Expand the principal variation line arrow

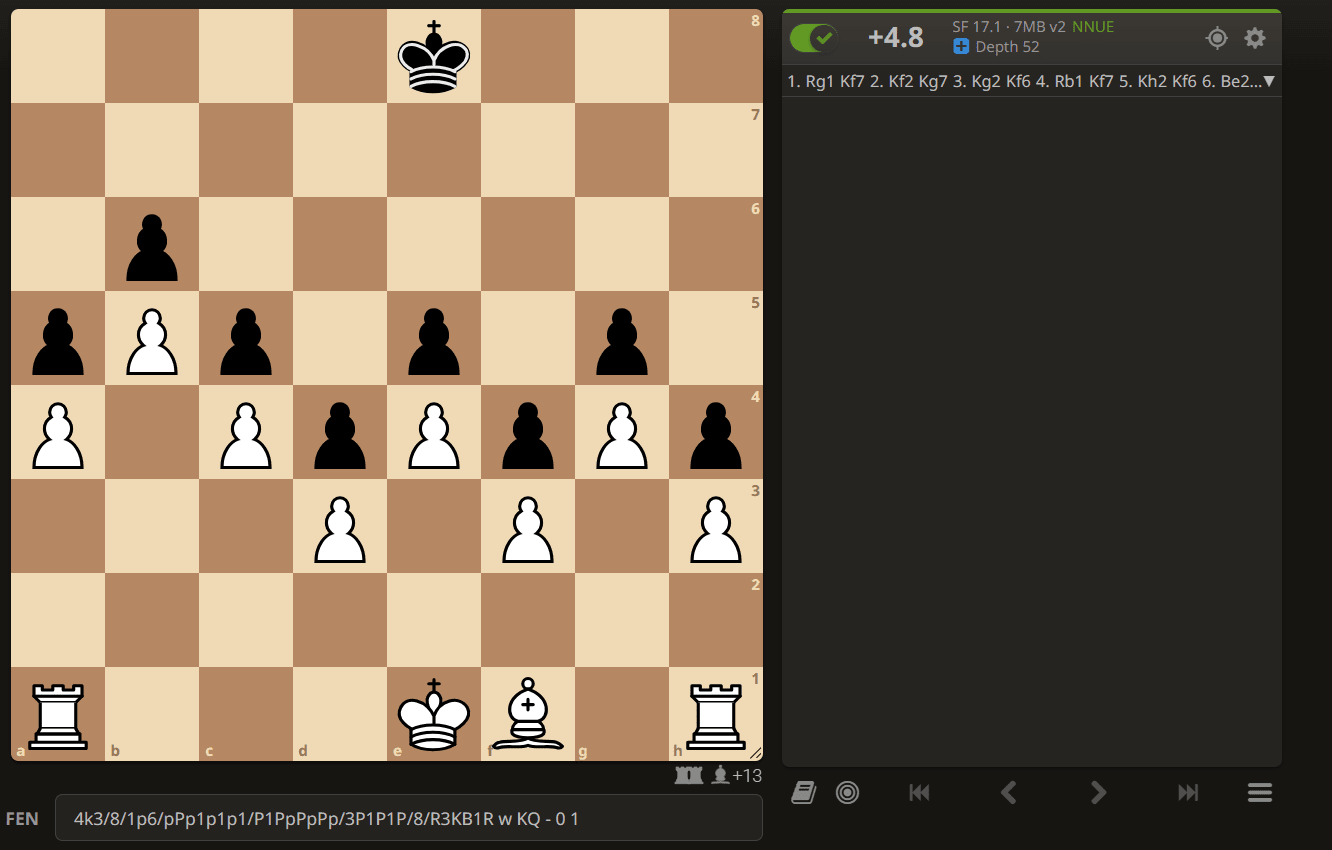(1269, 81)
